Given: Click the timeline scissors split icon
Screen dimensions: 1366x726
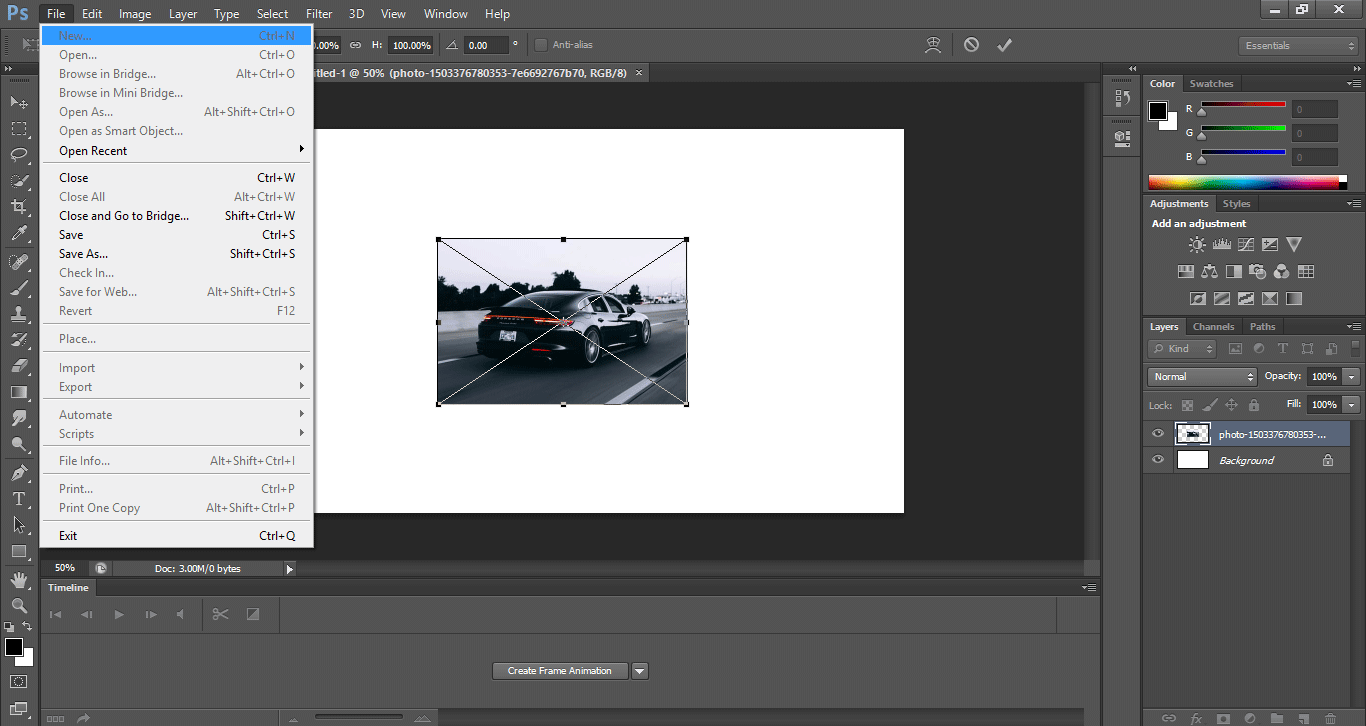Looking at the screenshot, I should [x=221, y=614].
